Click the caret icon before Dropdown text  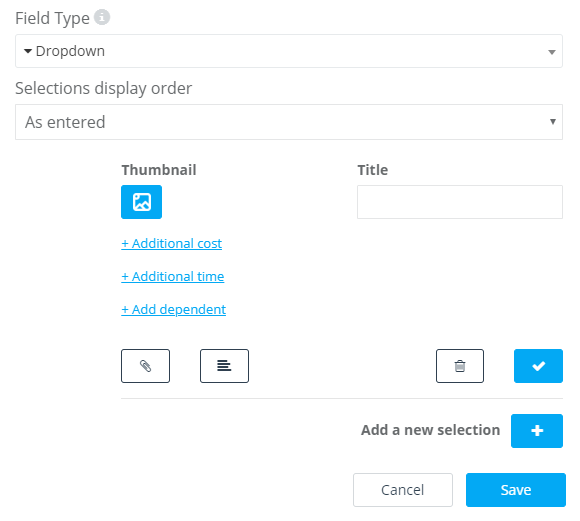28,51
